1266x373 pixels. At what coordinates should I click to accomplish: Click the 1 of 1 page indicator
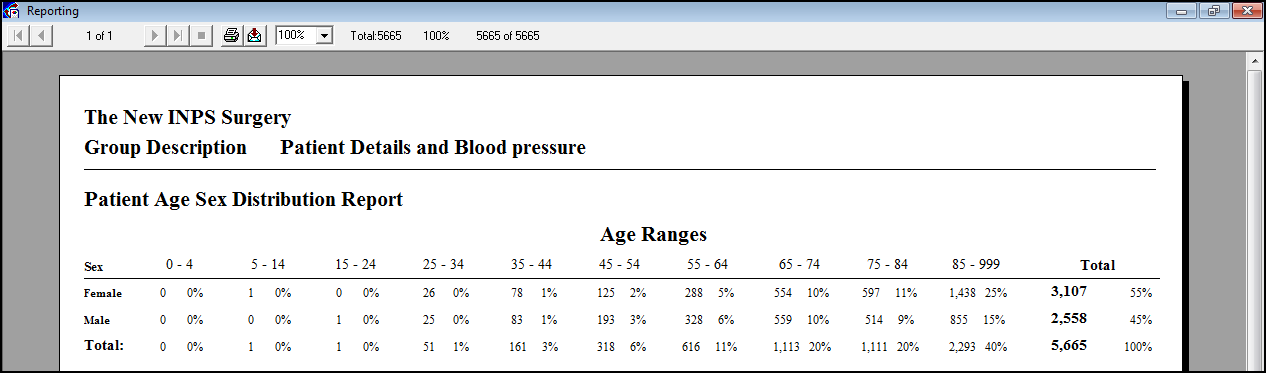[x=99, y=35]
